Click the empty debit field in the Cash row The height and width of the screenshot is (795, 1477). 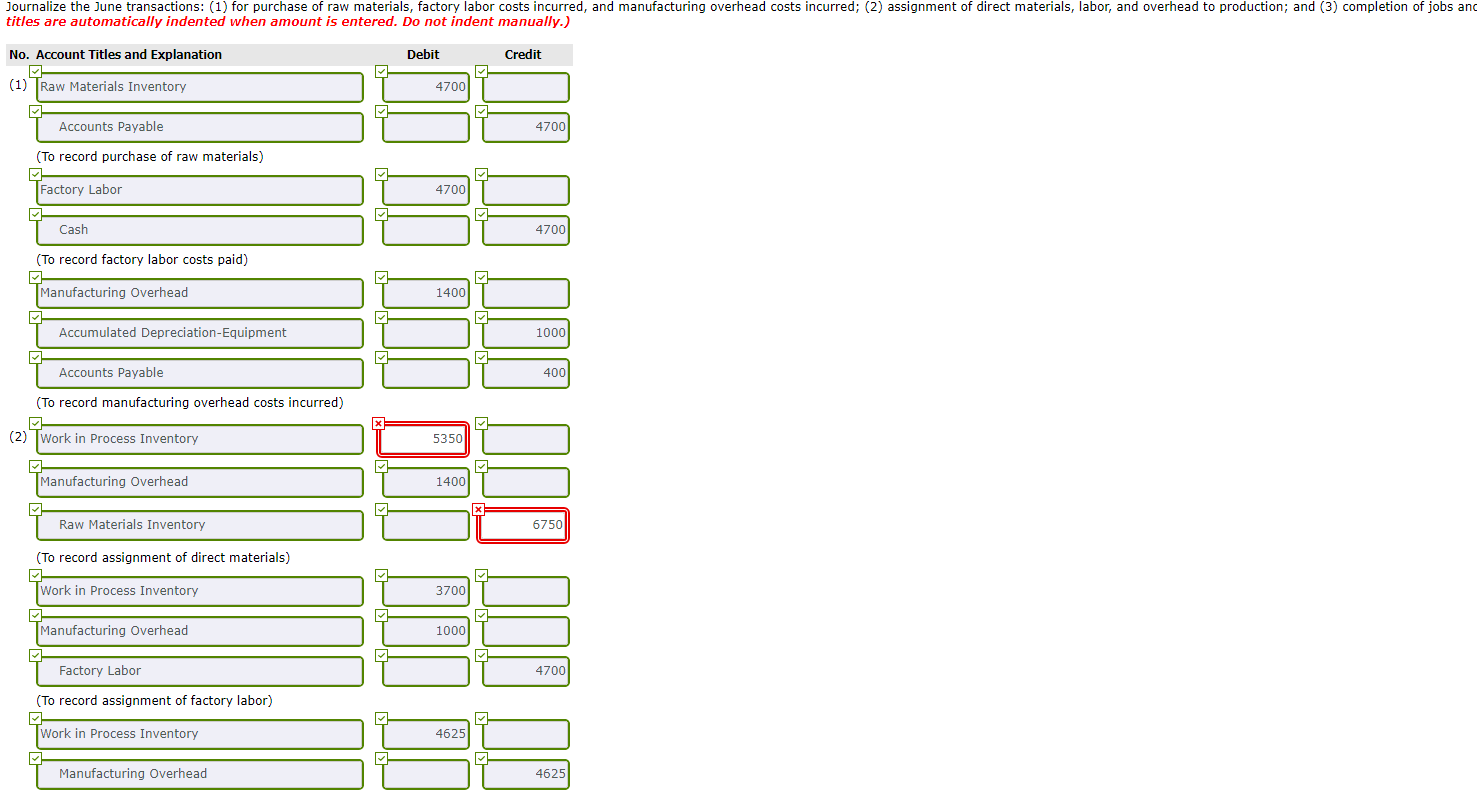click(x=426, y=230)
